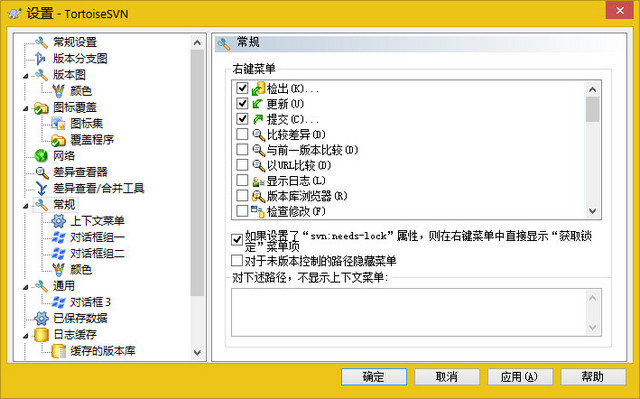This screenshot has height=399, width=640.
Task: Click the 版本分支图 branch icon in tree
Action: 40,58
